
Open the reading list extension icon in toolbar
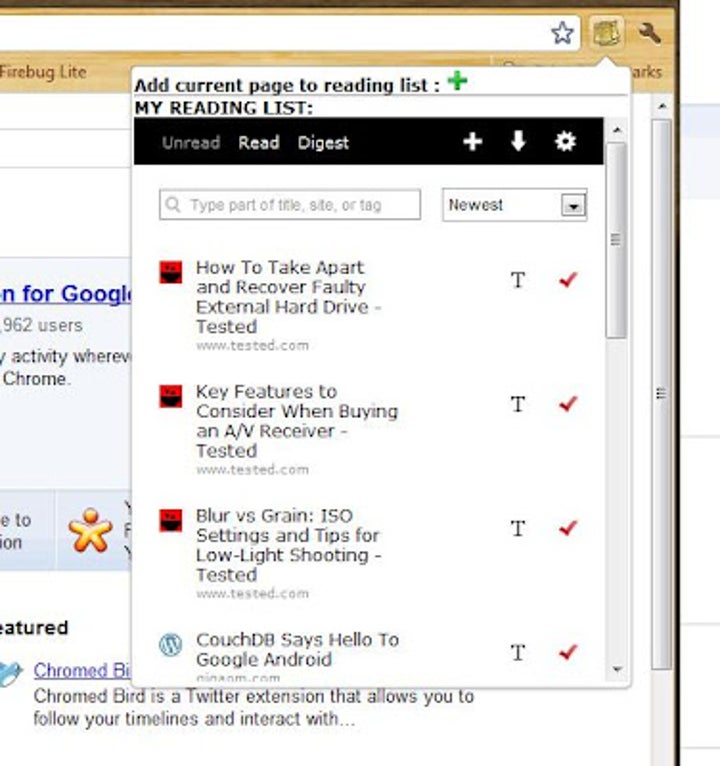click(x=607, y=33)
